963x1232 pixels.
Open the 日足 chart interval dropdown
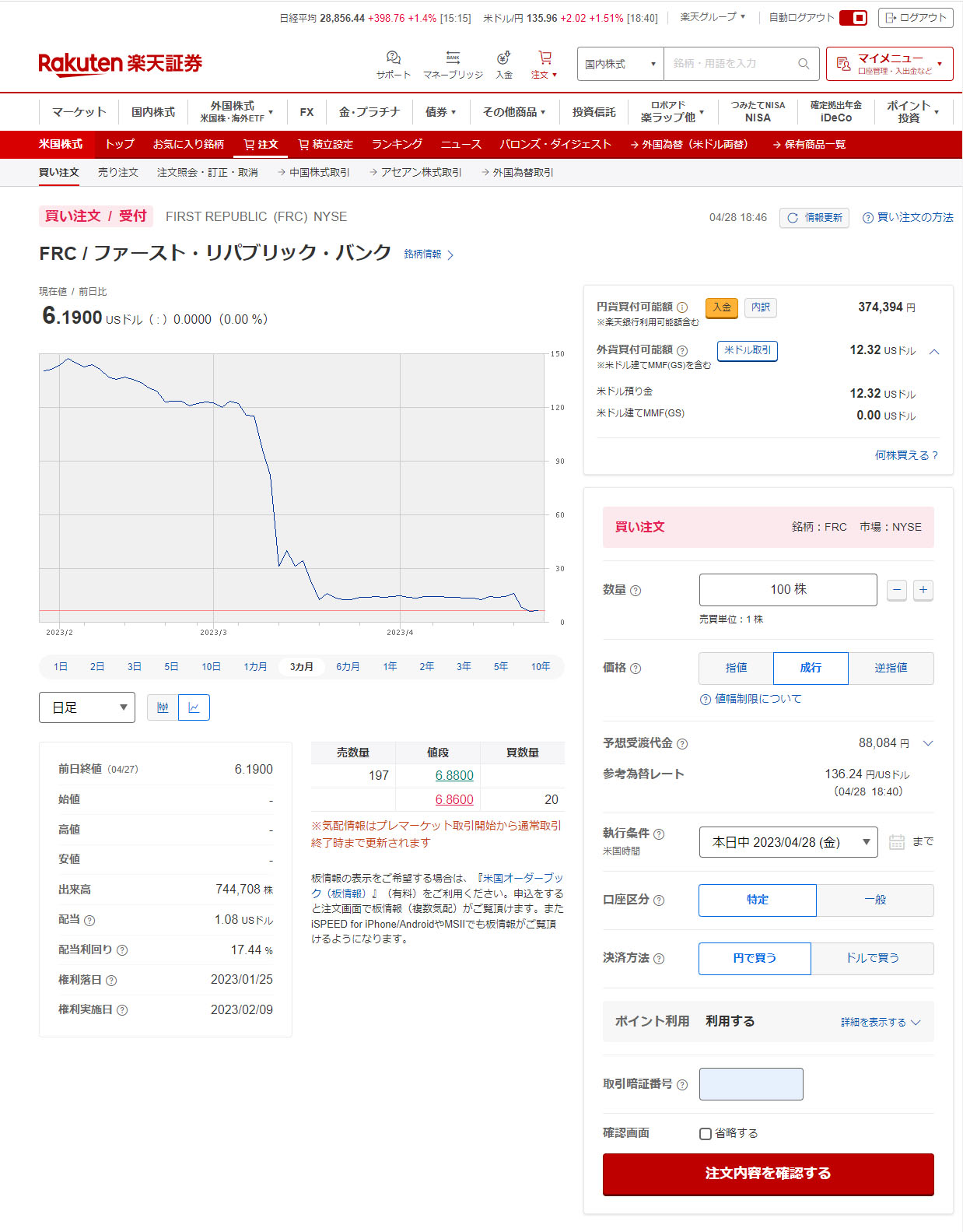[x=87, y=707]
